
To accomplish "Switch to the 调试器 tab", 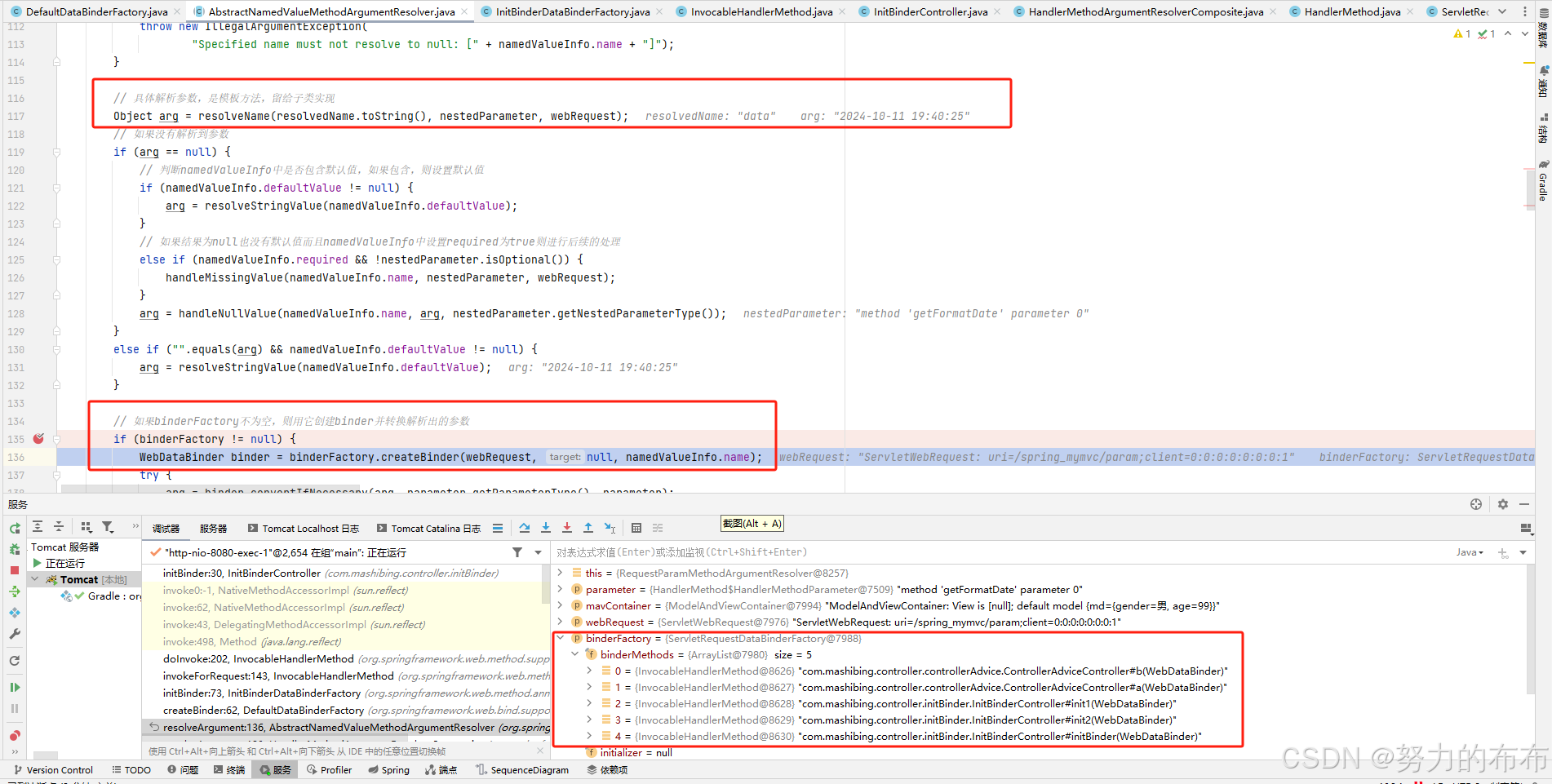I will (x=166, y=529).
